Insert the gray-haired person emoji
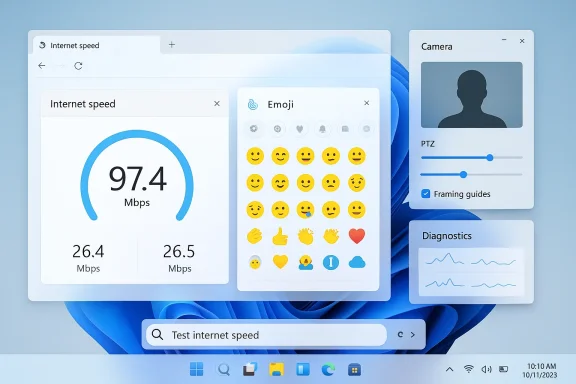 (255, 262)
